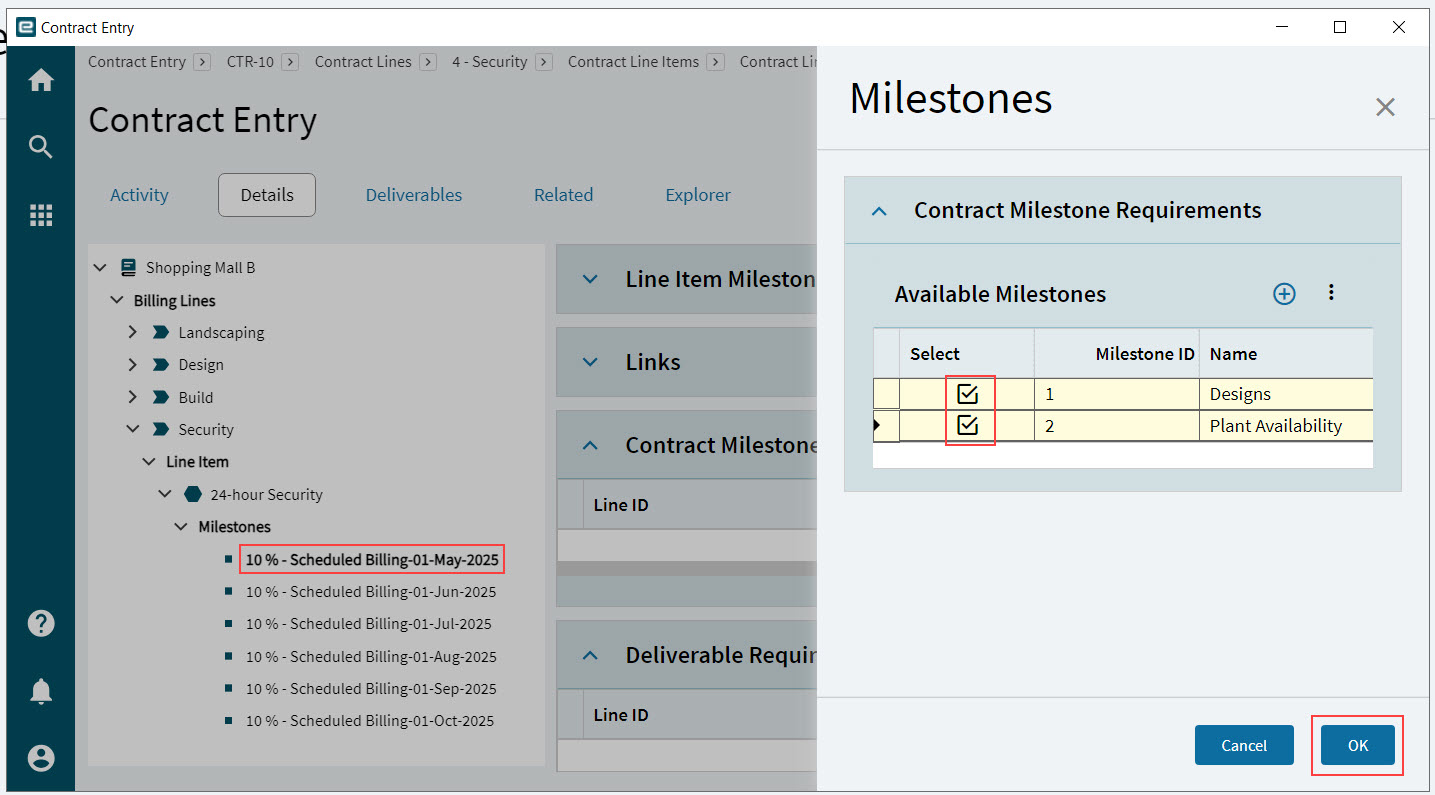Click the Contract Entry breadcrumb

137,62
